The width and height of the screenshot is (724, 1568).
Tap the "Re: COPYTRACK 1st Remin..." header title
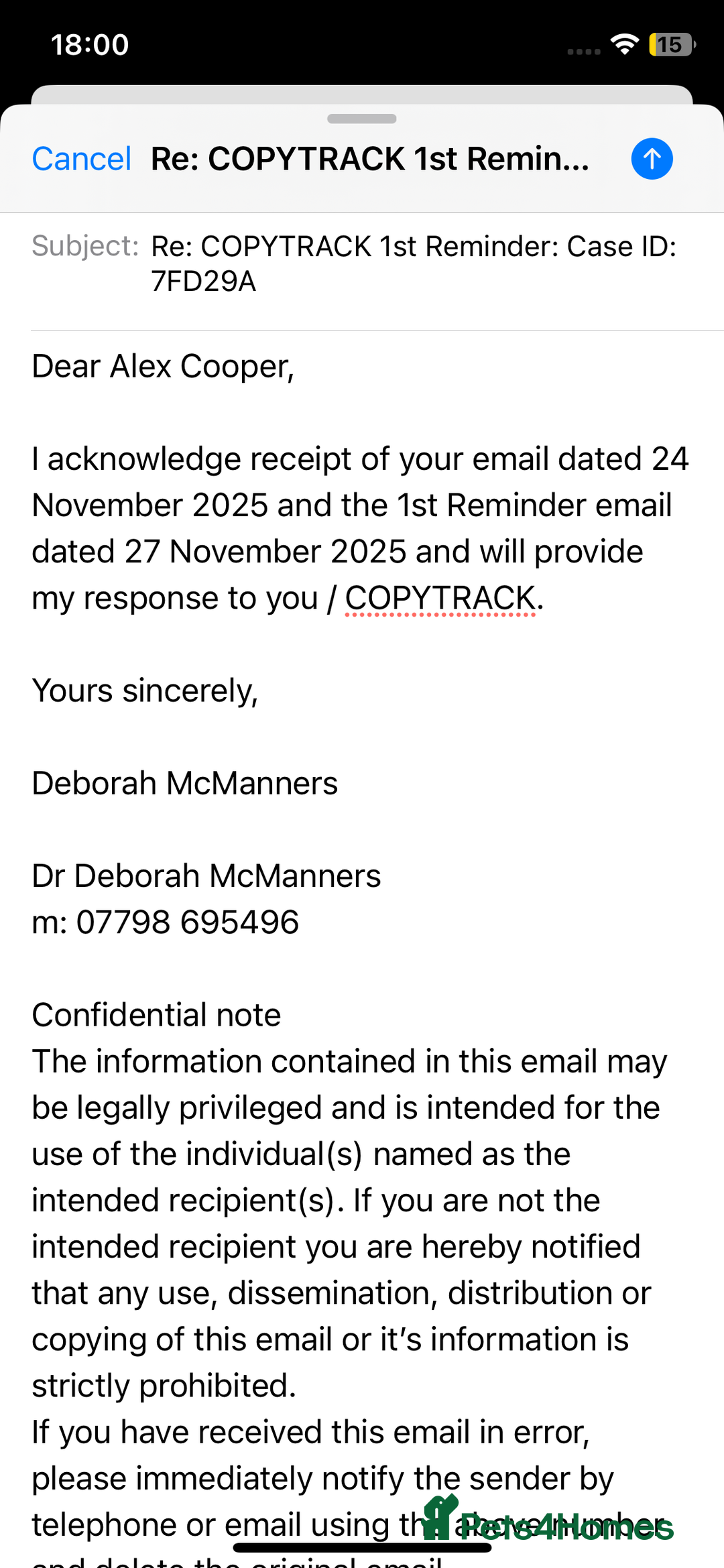[369, 159]
